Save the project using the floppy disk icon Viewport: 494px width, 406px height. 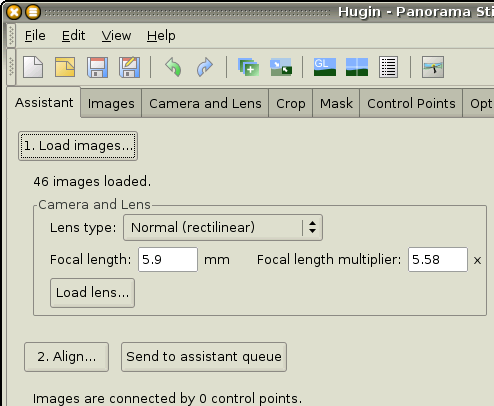tap(97, 67)
